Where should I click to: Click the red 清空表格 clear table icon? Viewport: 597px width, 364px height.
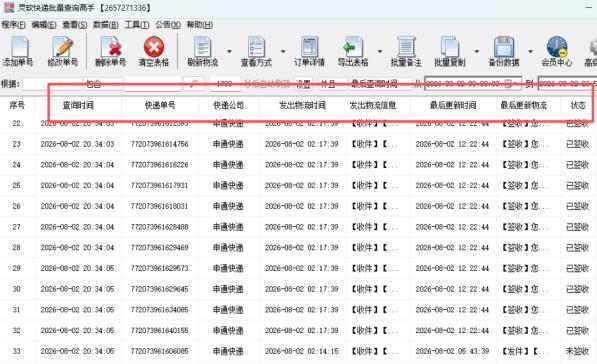153,51
